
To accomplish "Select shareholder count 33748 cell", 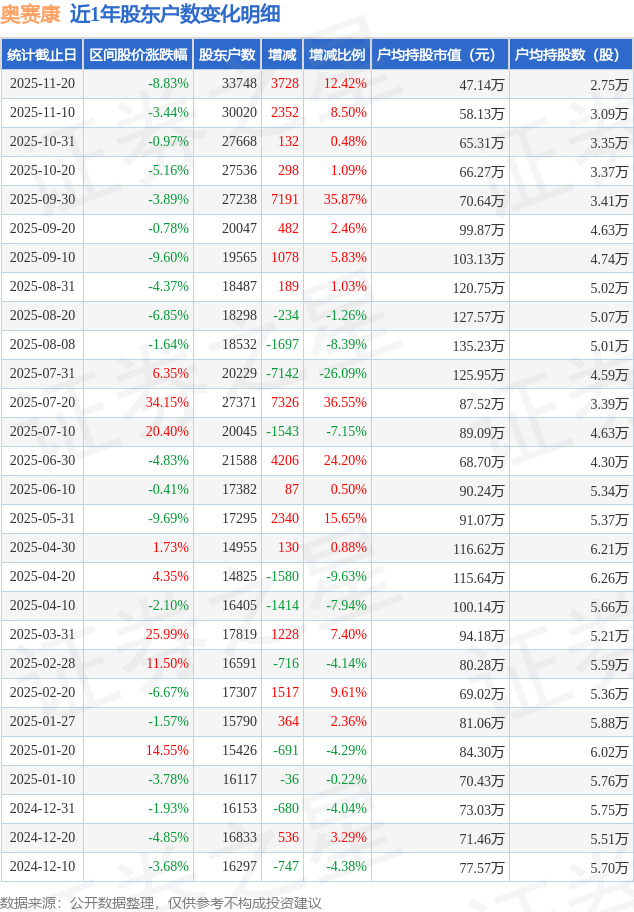I will tap(239, 84).
